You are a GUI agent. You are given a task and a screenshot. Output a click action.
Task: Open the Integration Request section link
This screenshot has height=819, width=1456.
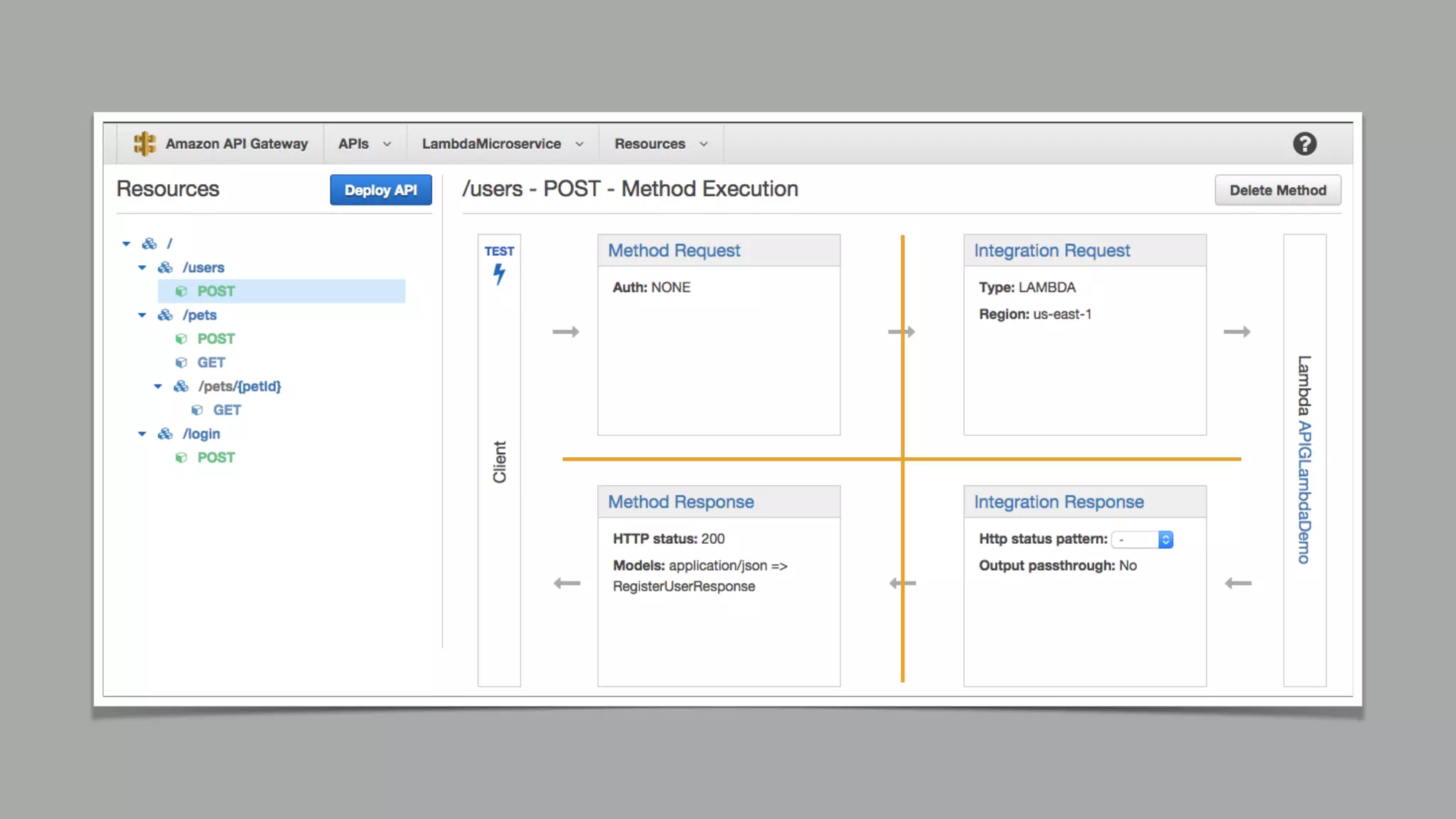point(1051,250)
